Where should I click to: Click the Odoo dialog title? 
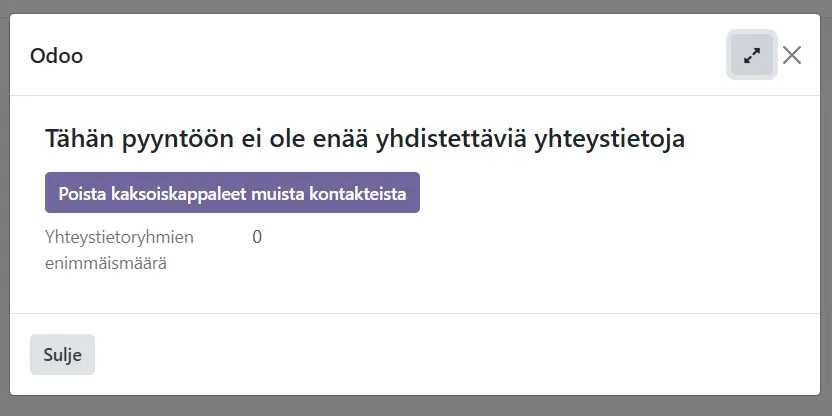click(x=56, y=56)
